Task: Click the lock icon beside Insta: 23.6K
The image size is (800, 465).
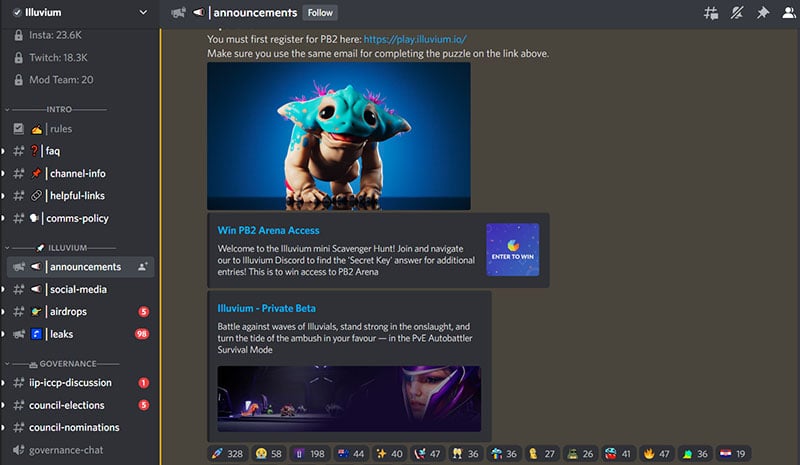Action: [18, 35]
